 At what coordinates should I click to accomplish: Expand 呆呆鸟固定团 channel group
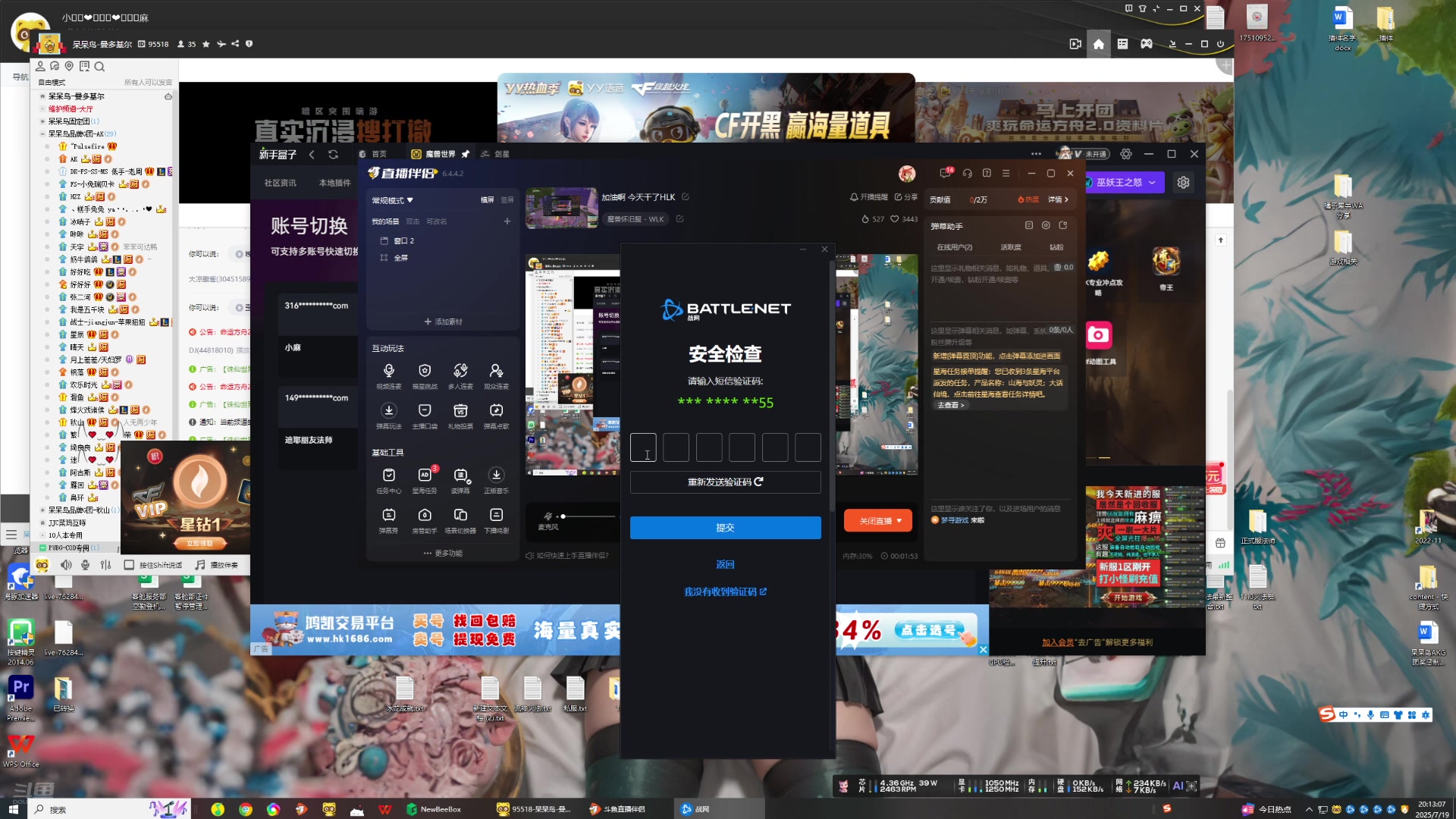point(42,121)
